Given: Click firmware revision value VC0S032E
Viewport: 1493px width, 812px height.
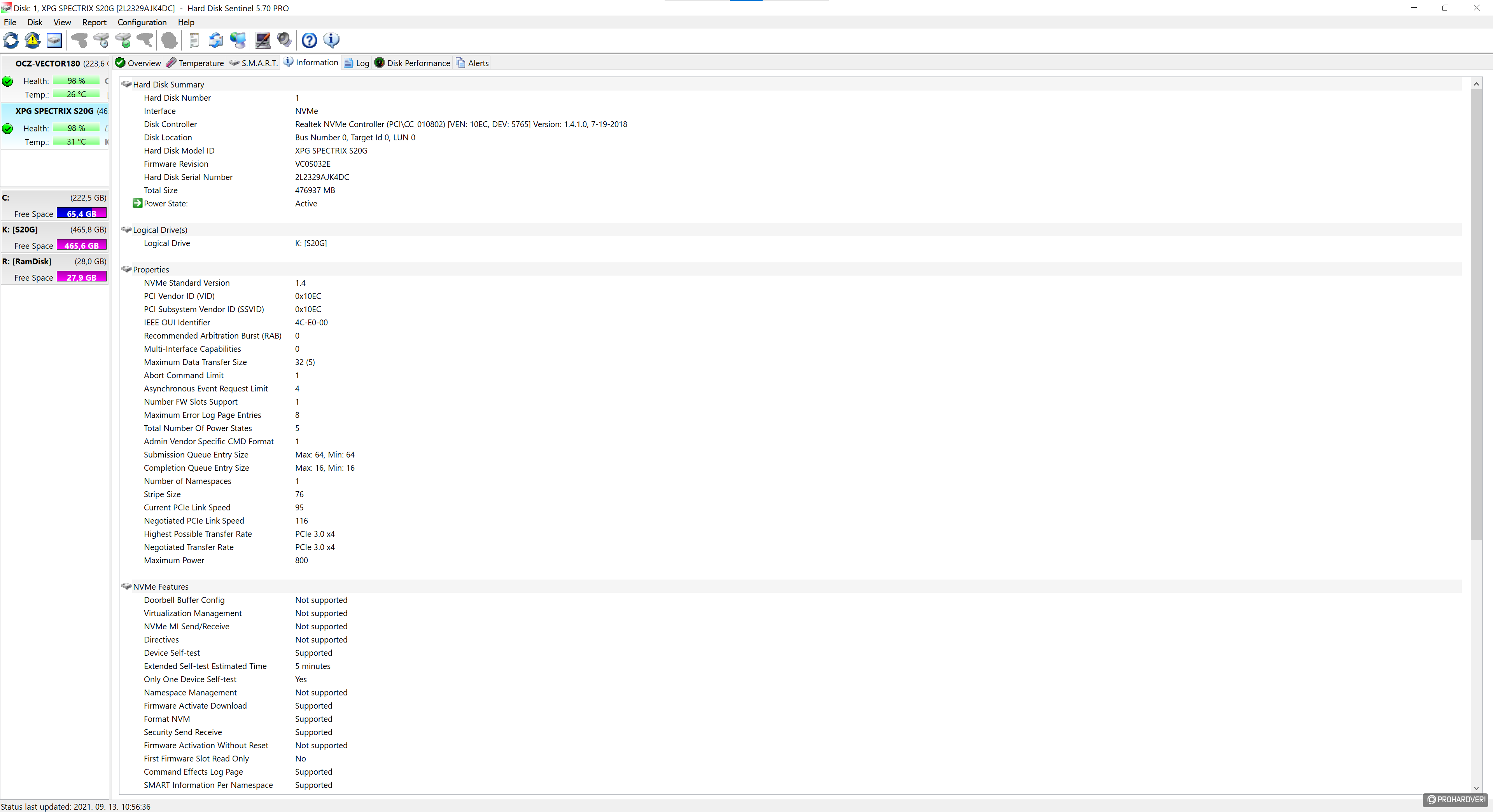Looking at the screenshot, I should [x=313, y=164].
